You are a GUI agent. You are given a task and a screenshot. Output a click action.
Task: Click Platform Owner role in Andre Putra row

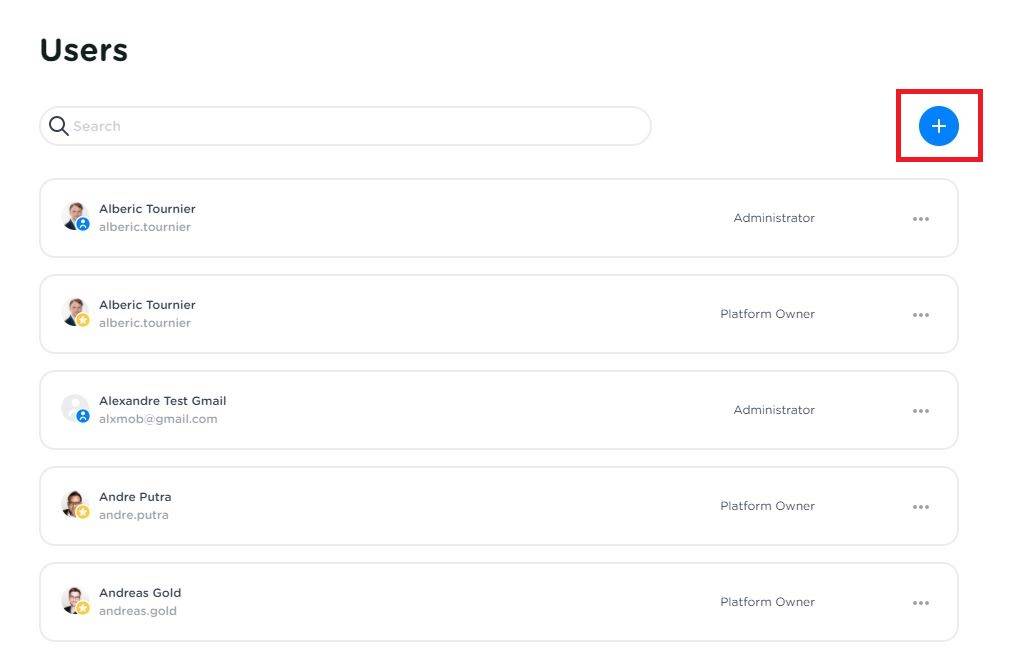(x=767, y=506)
